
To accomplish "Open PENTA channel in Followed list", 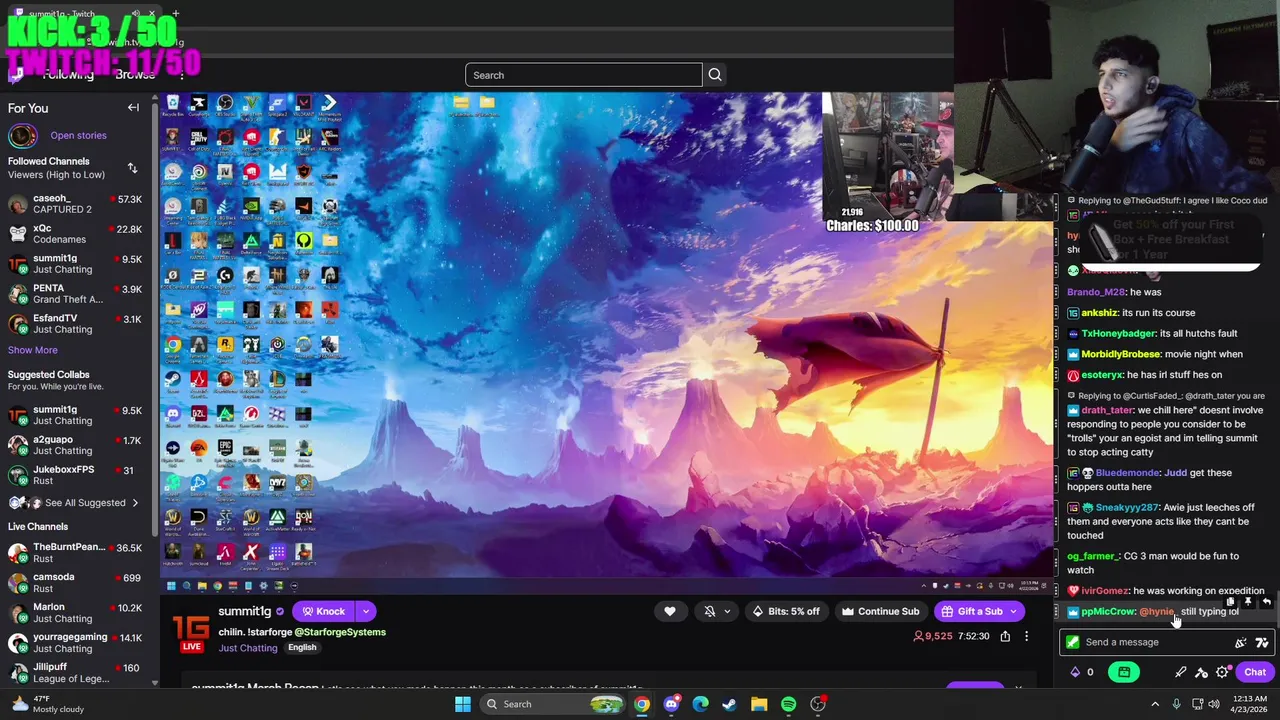I will [75, 294].
